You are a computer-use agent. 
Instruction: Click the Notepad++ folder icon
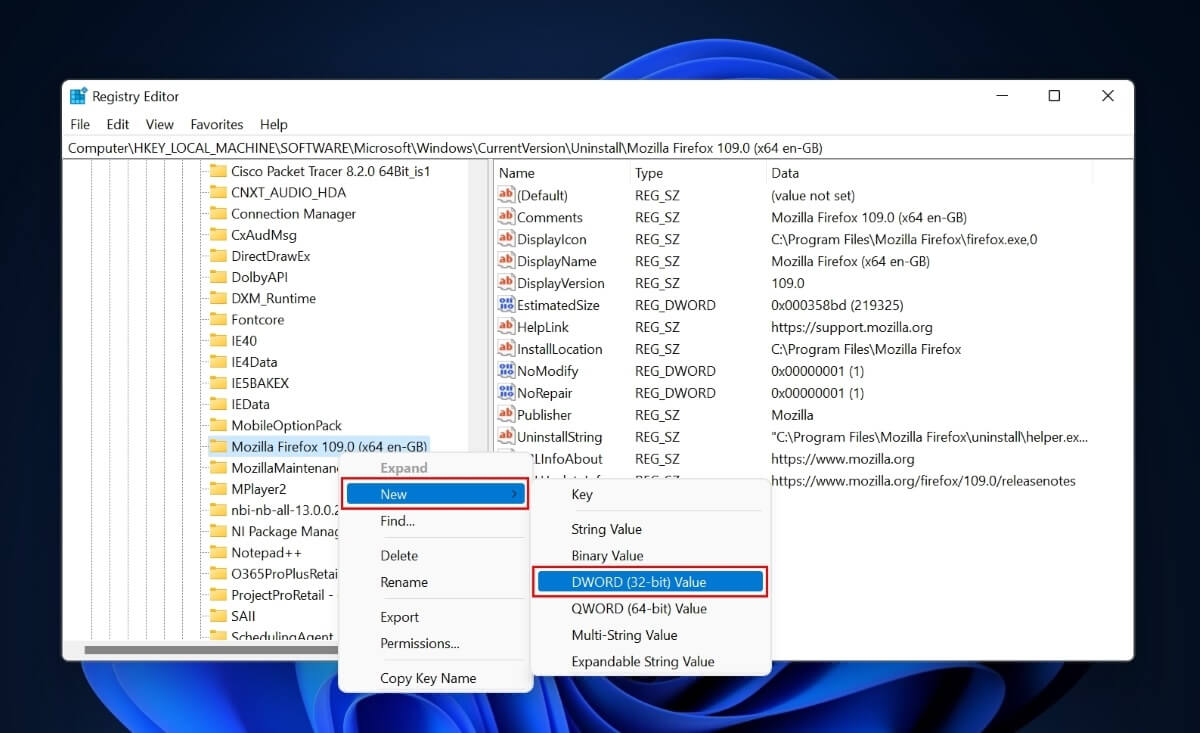[219, 552]
